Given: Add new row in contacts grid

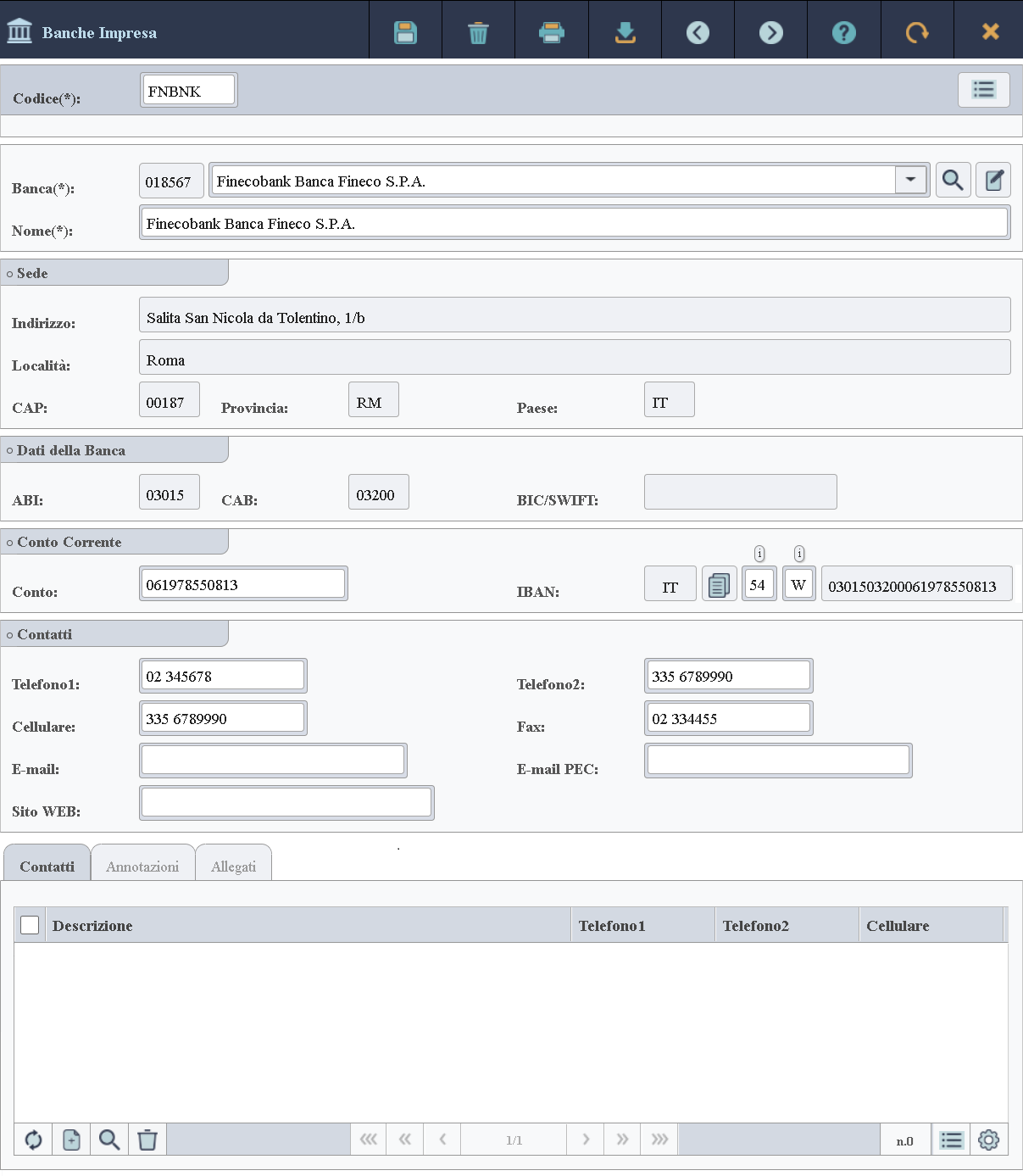Looking at the screenshot, I should (x=71, y=1140).
